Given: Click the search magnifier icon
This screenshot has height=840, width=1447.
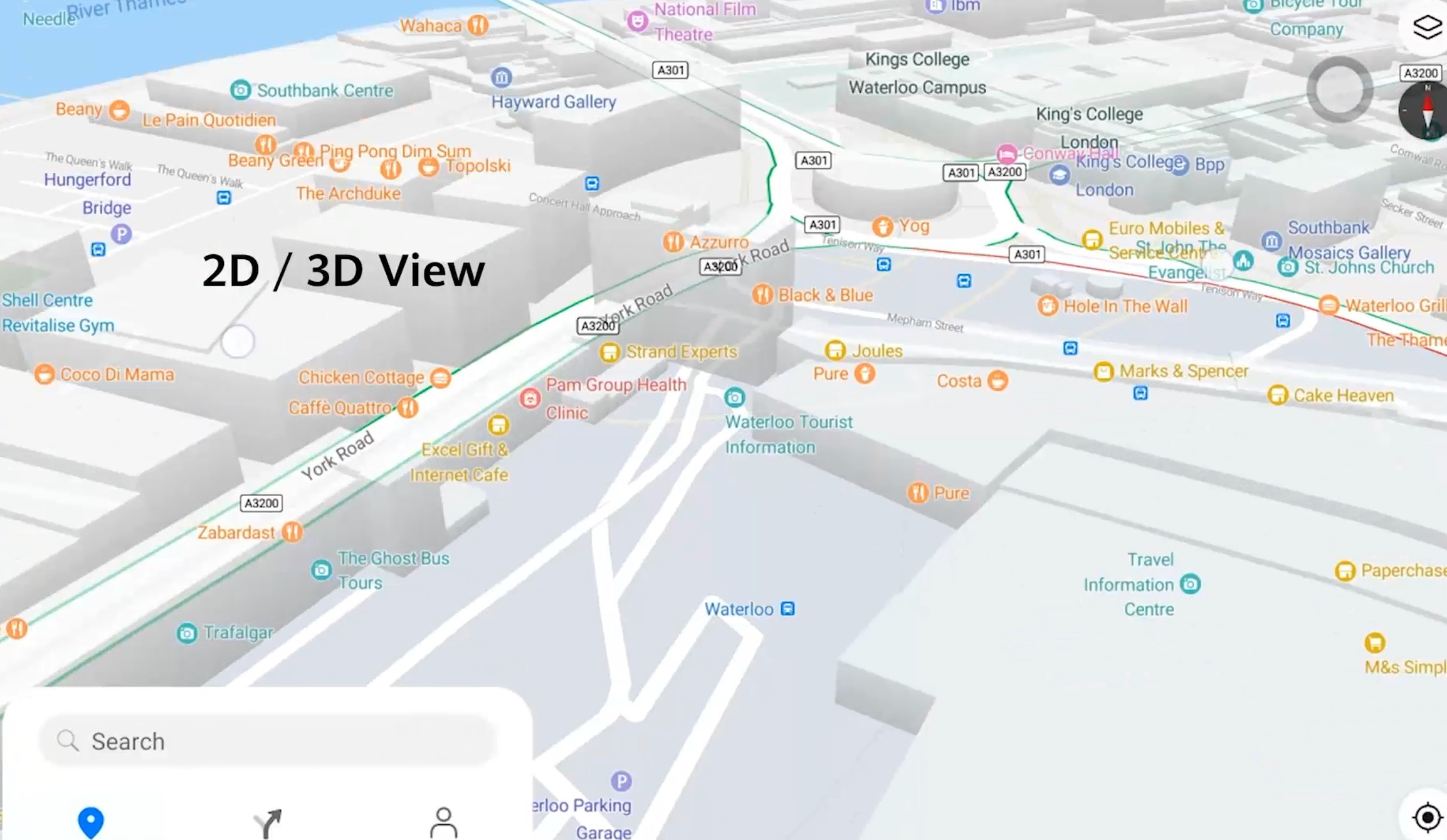Looking at the screenshot, I should click(68, 741).
